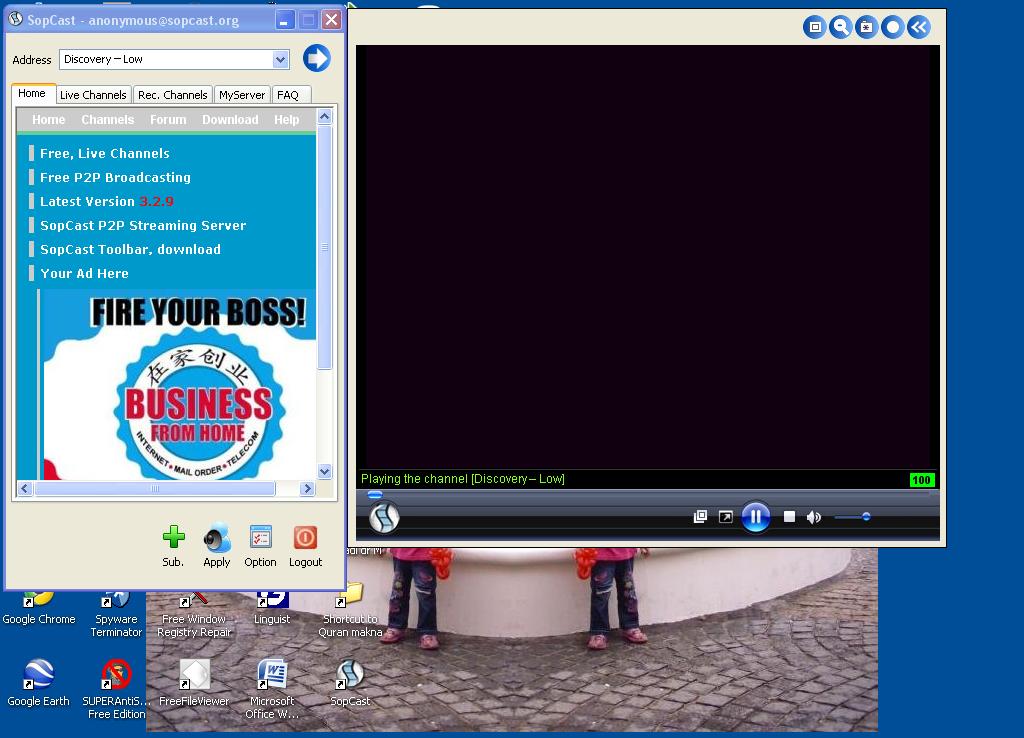This screenshot has width=1024, height=738.
Task: Click Channels in the page navigation bar
Action: click(107, 120)
